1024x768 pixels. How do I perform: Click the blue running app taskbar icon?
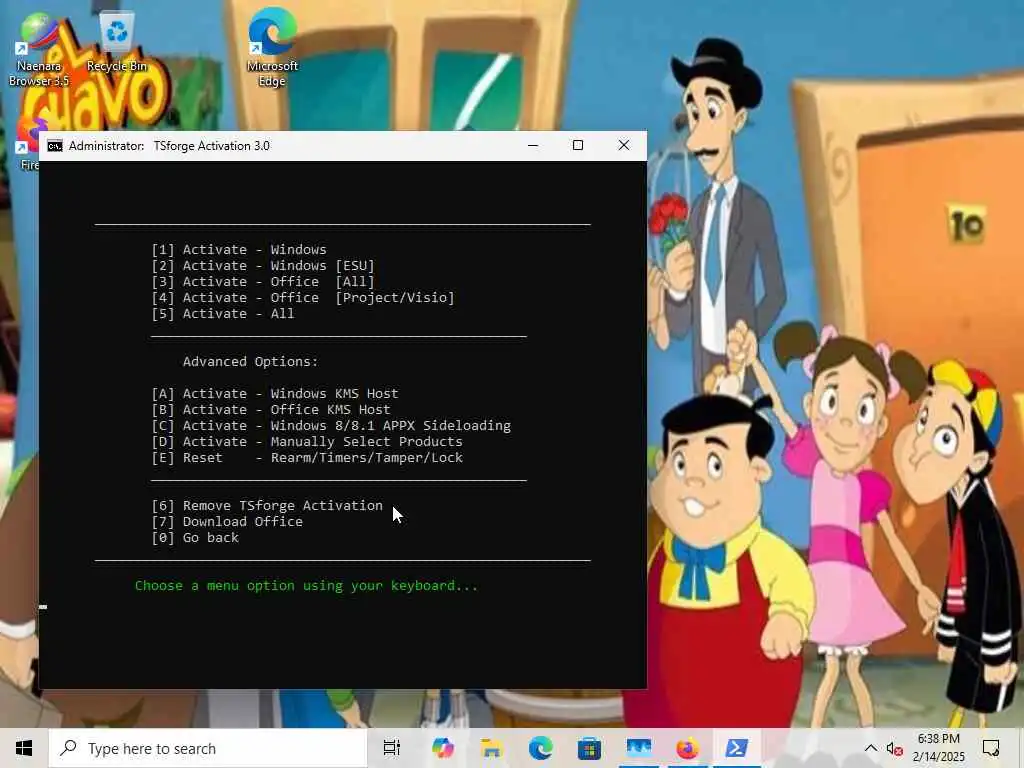(638, 748)
